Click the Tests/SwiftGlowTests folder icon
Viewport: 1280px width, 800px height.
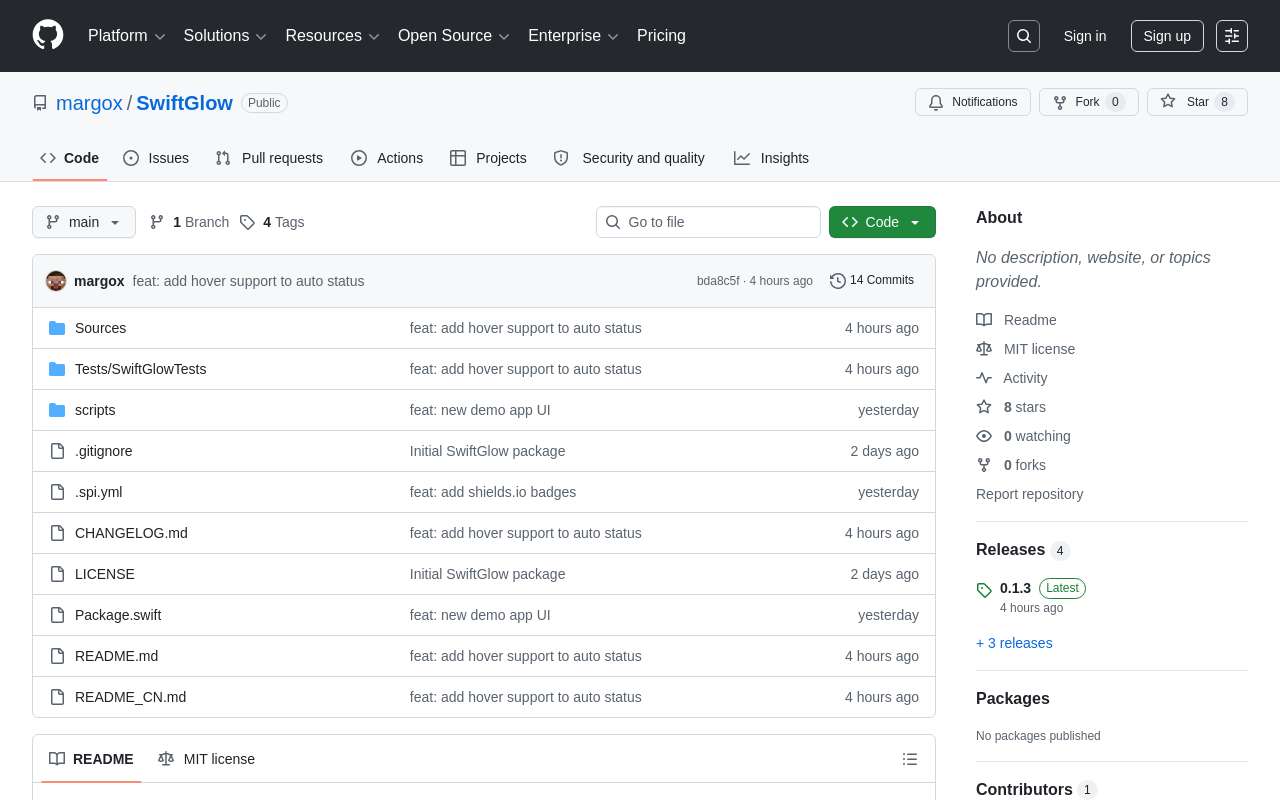click(57, 369)
